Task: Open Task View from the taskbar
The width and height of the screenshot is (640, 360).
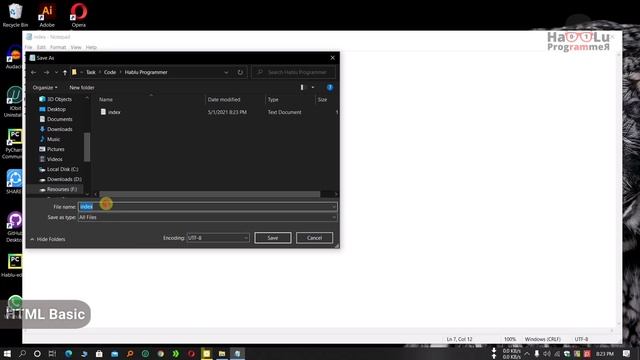Action: pos(52,353)
